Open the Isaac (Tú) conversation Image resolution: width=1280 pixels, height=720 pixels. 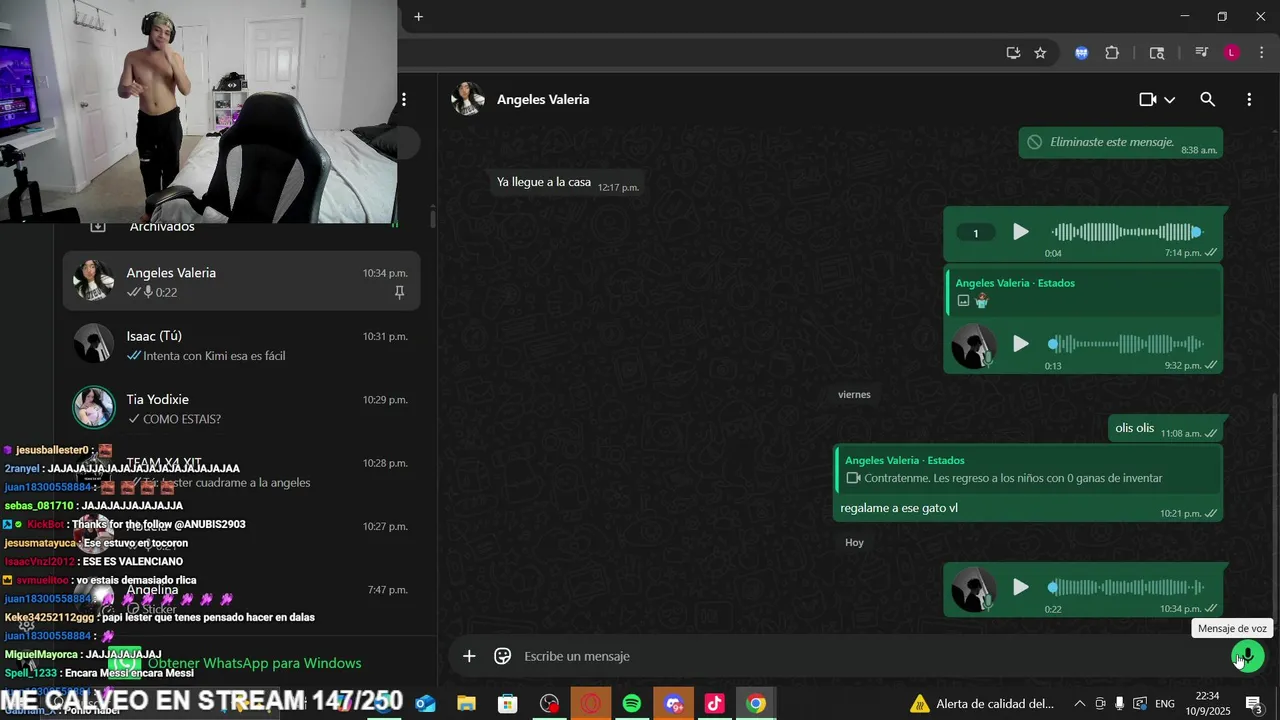241,344
